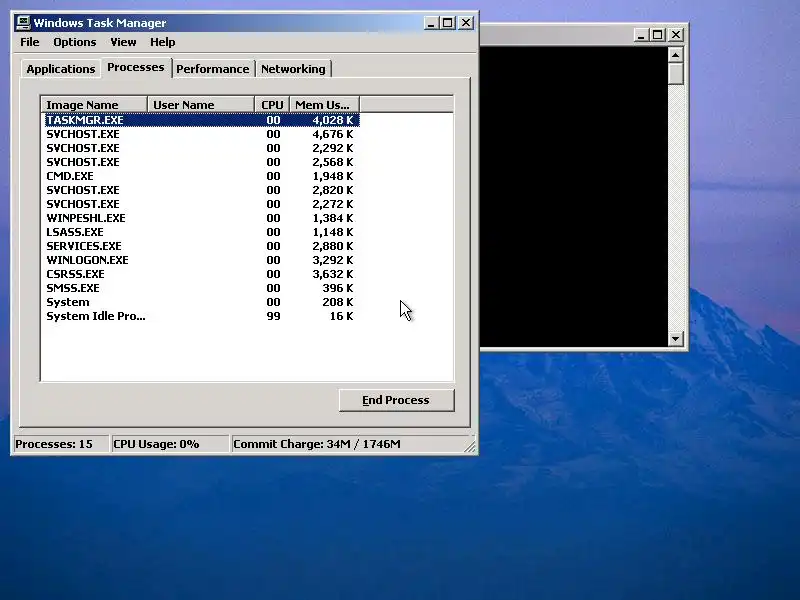Sort by Mem Usage column header

[x=324, y=105]
